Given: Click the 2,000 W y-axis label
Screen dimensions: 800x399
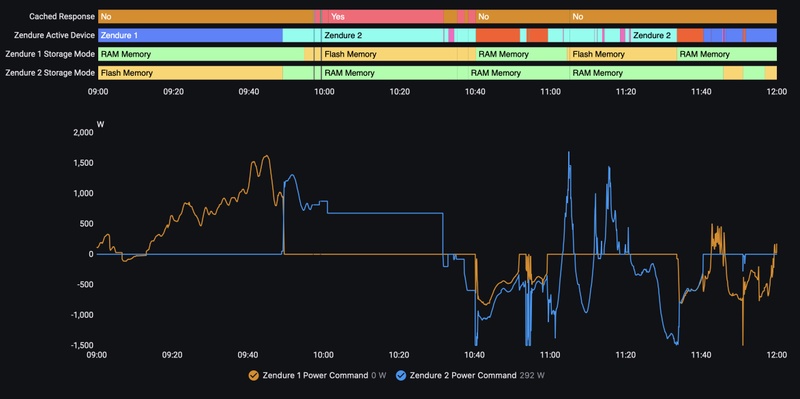Looking at the screenshot, I should coord(84,133).
